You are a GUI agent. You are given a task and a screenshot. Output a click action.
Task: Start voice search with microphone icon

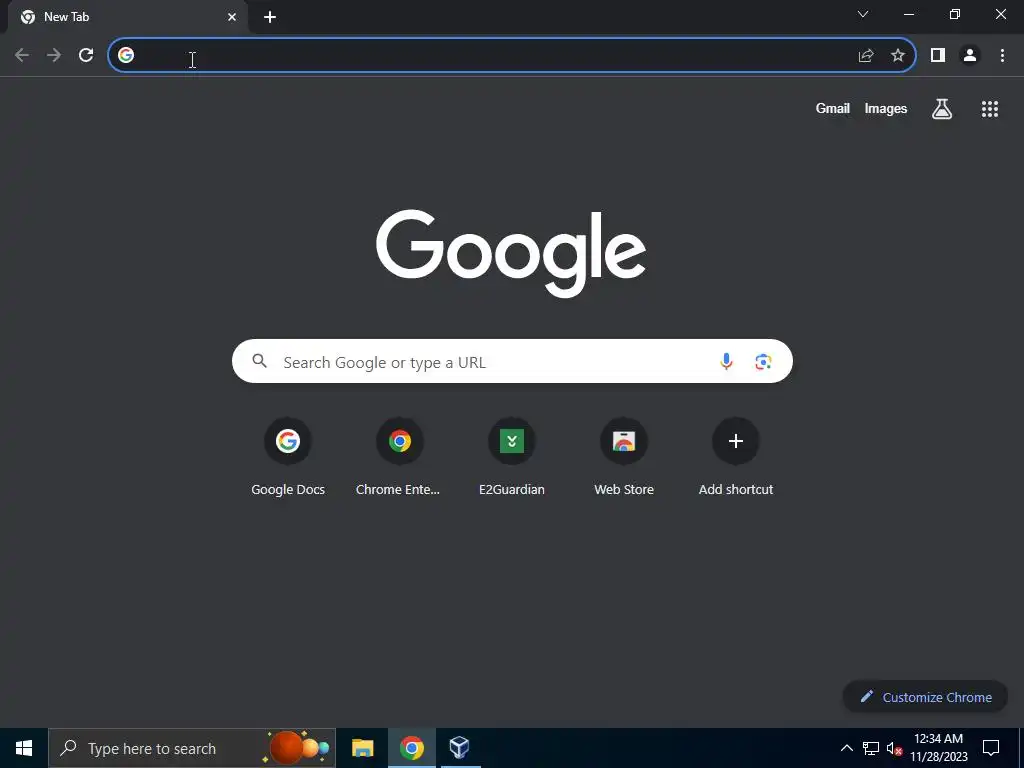pos(726,361)
